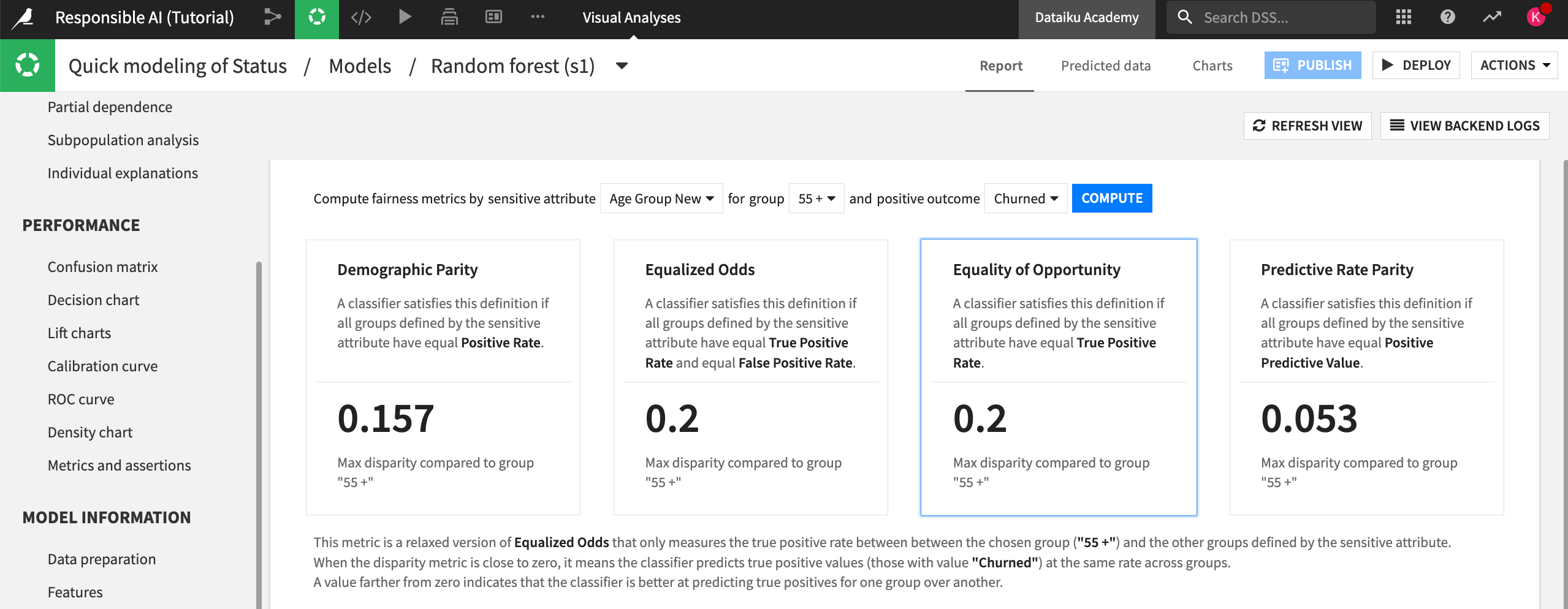Click the trend arrow metrics icon

click(1493, 17)
